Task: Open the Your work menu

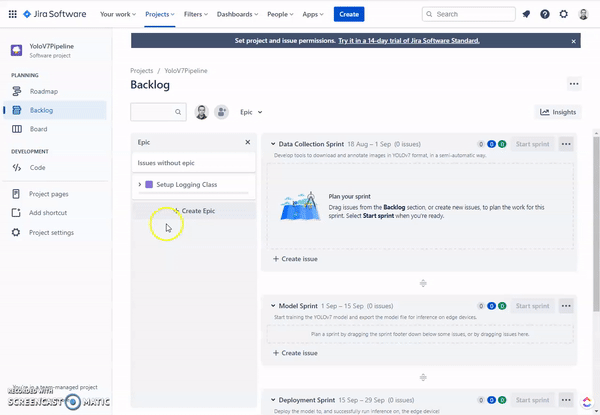Action: (x=117, y=14)
